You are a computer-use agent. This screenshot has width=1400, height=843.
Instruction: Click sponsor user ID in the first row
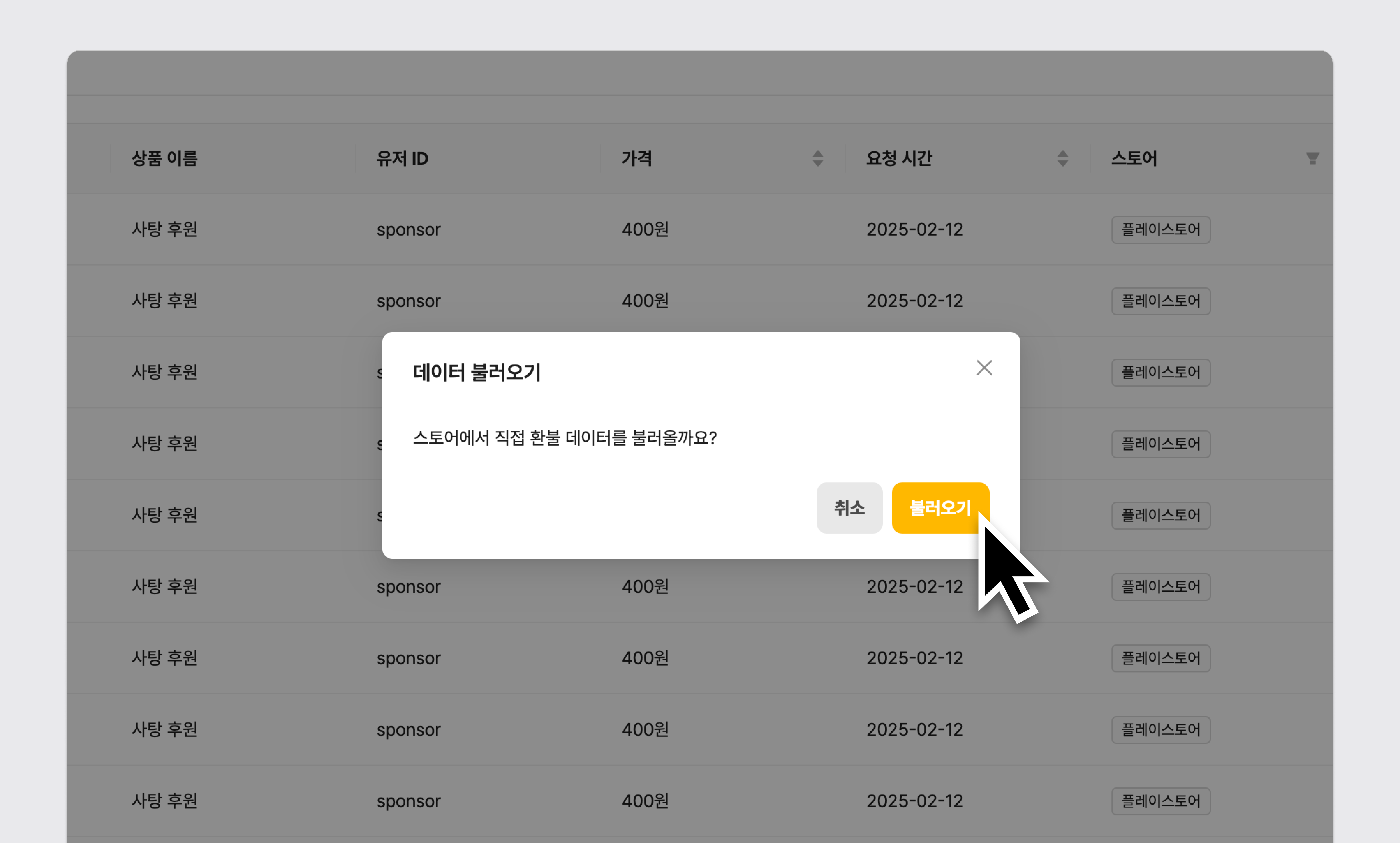pyautogui.click(x=408, y=229)
